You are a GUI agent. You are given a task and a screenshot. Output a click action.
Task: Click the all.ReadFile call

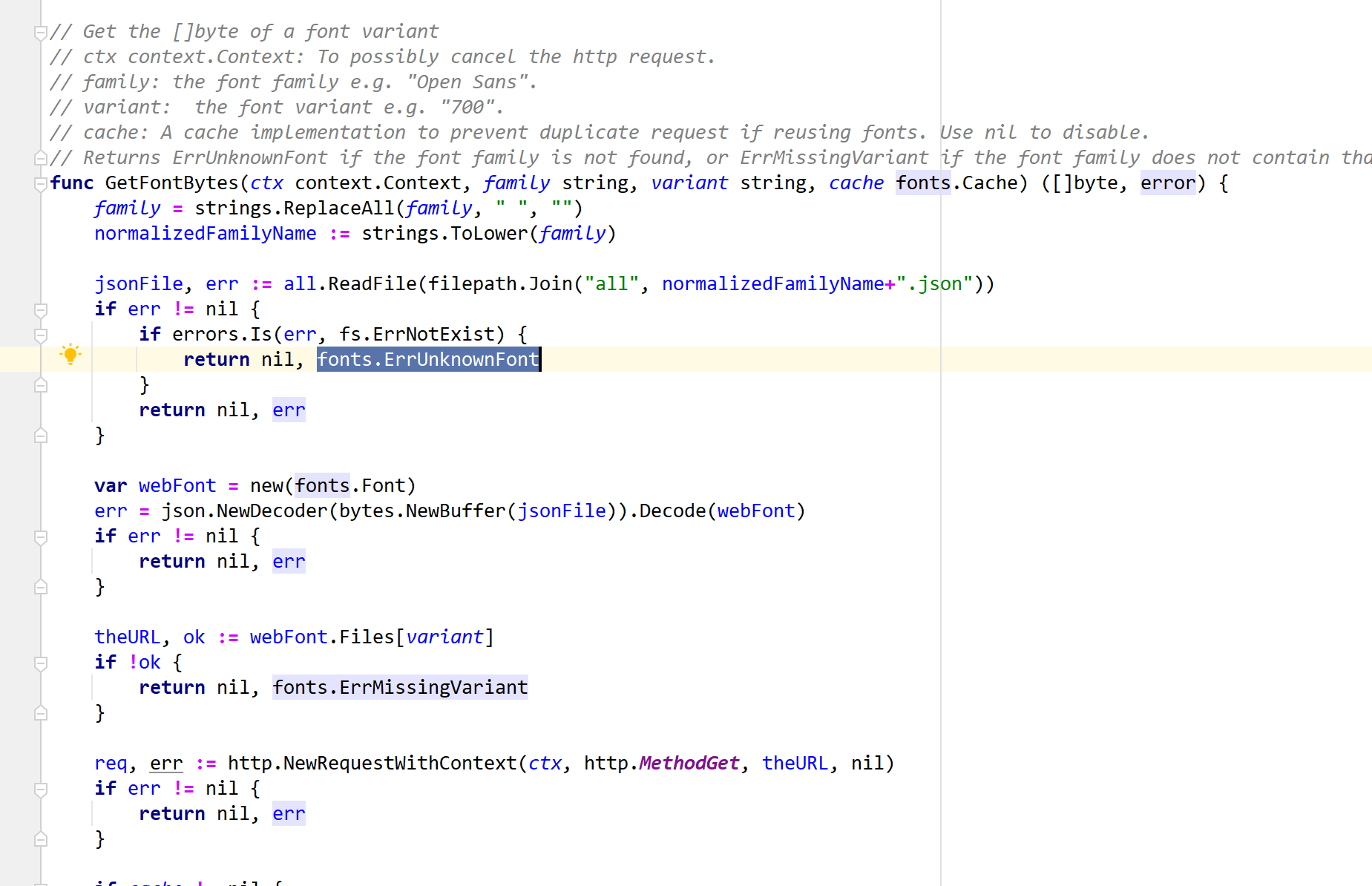tap(350, 284)
